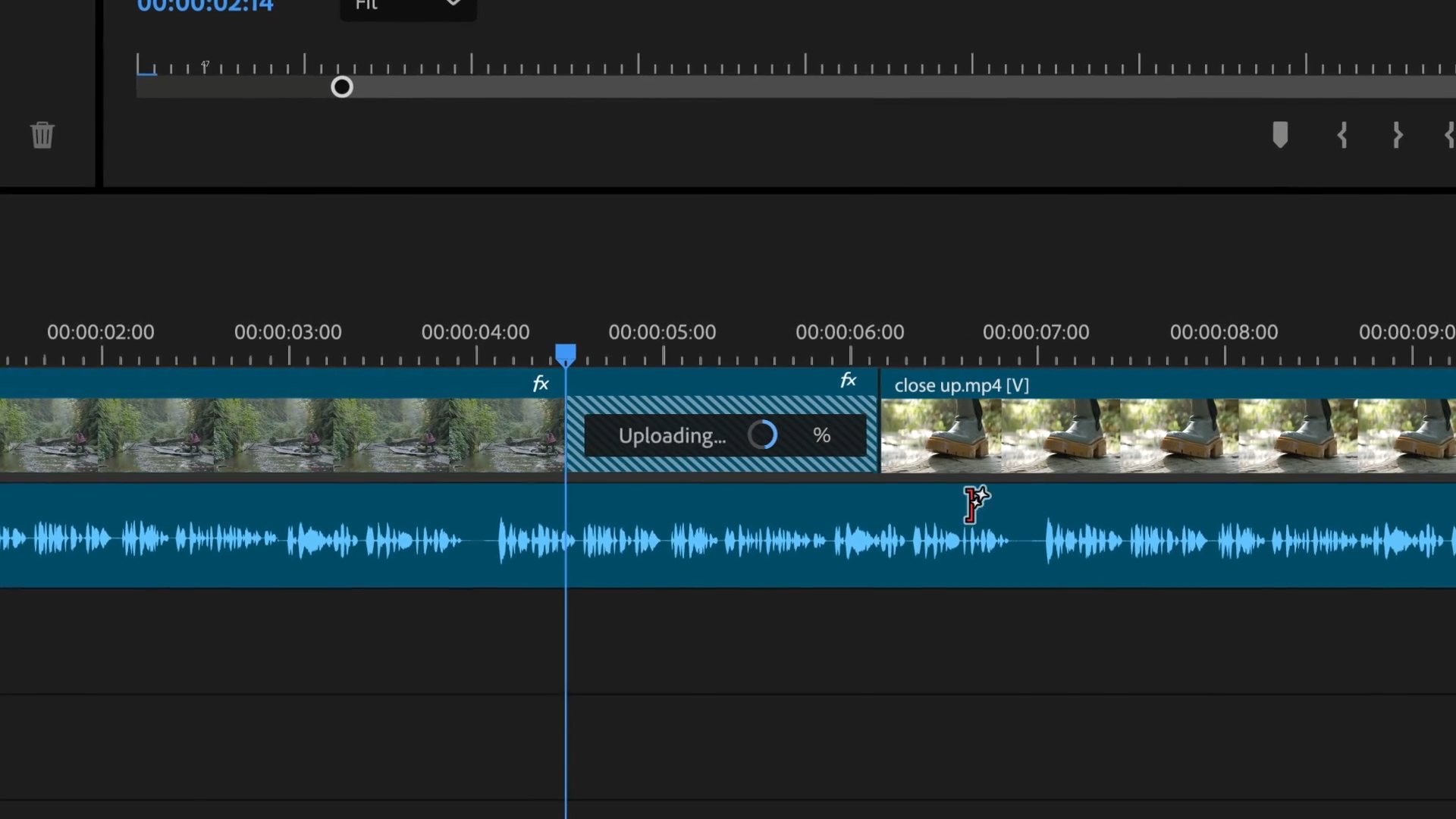The width and height of the screenshot is (1456, 819).
Task: Select the boot close-up clip thumbnails
Action: (x=1168, y=437)
